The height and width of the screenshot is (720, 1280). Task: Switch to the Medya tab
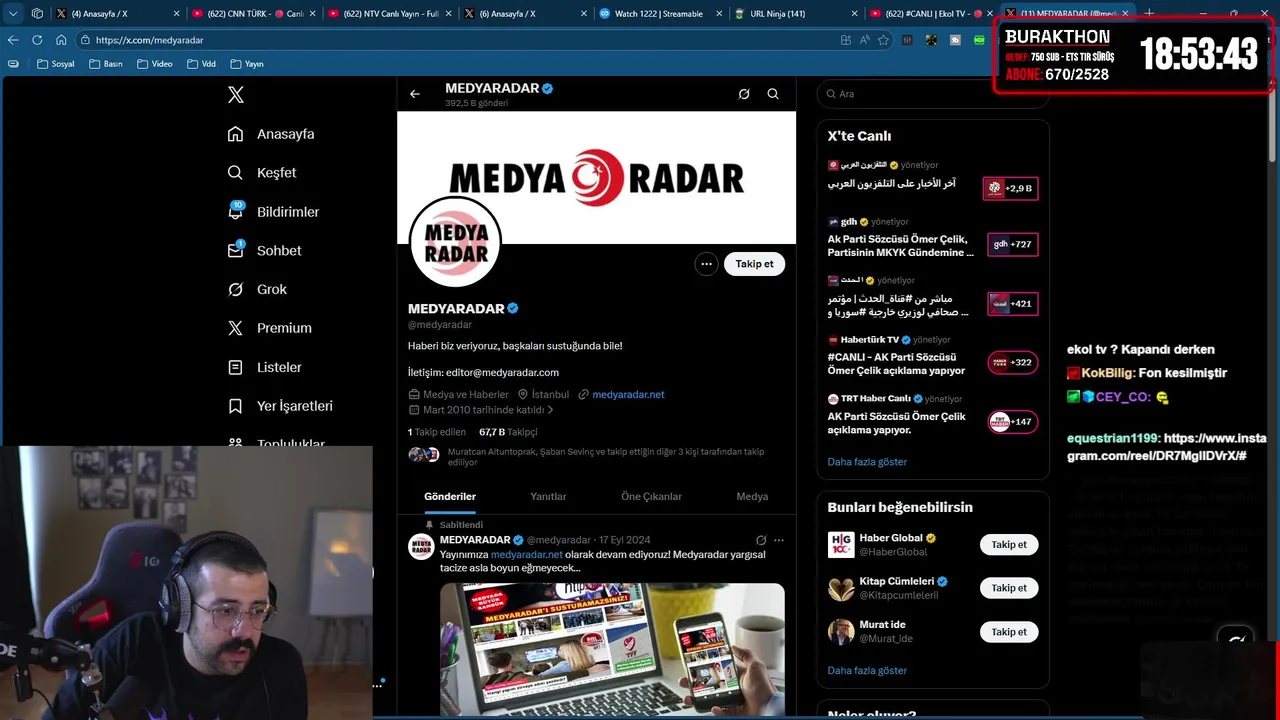tap(752, 497)
